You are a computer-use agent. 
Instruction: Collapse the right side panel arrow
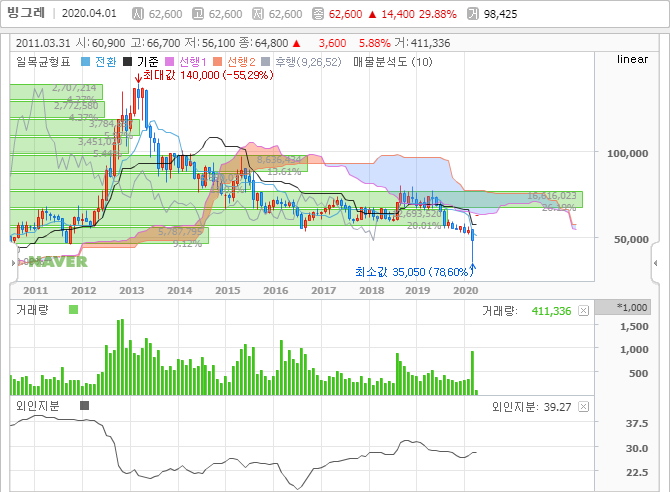[x=655, y=263]
